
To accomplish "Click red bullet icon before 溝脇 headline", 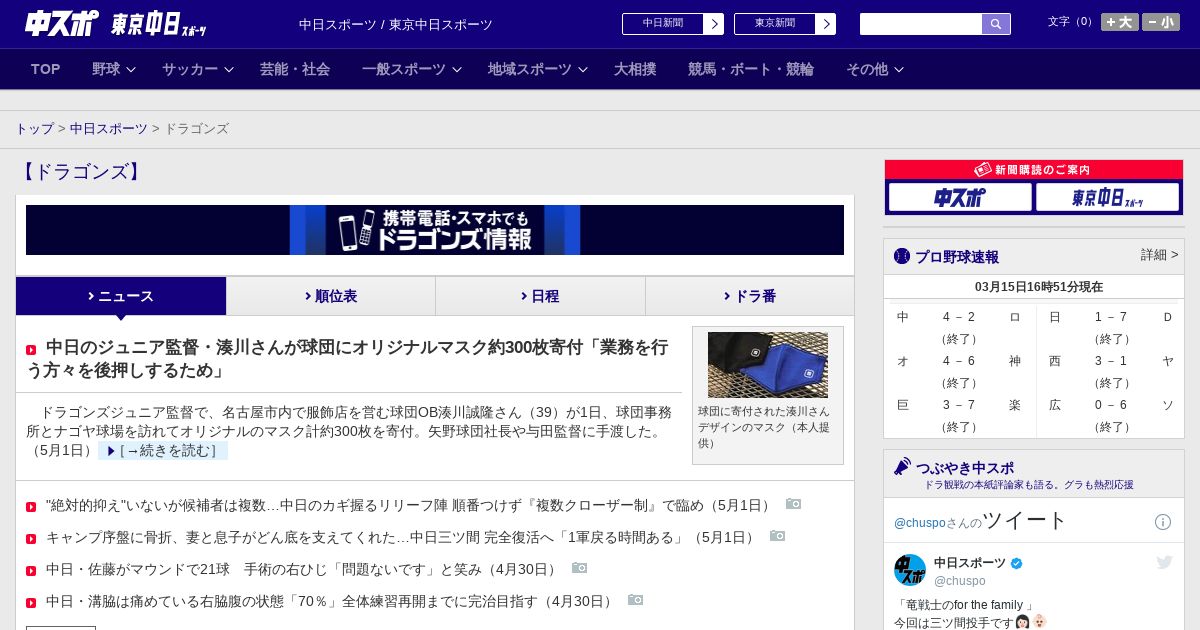I will (x=31, y=603).
